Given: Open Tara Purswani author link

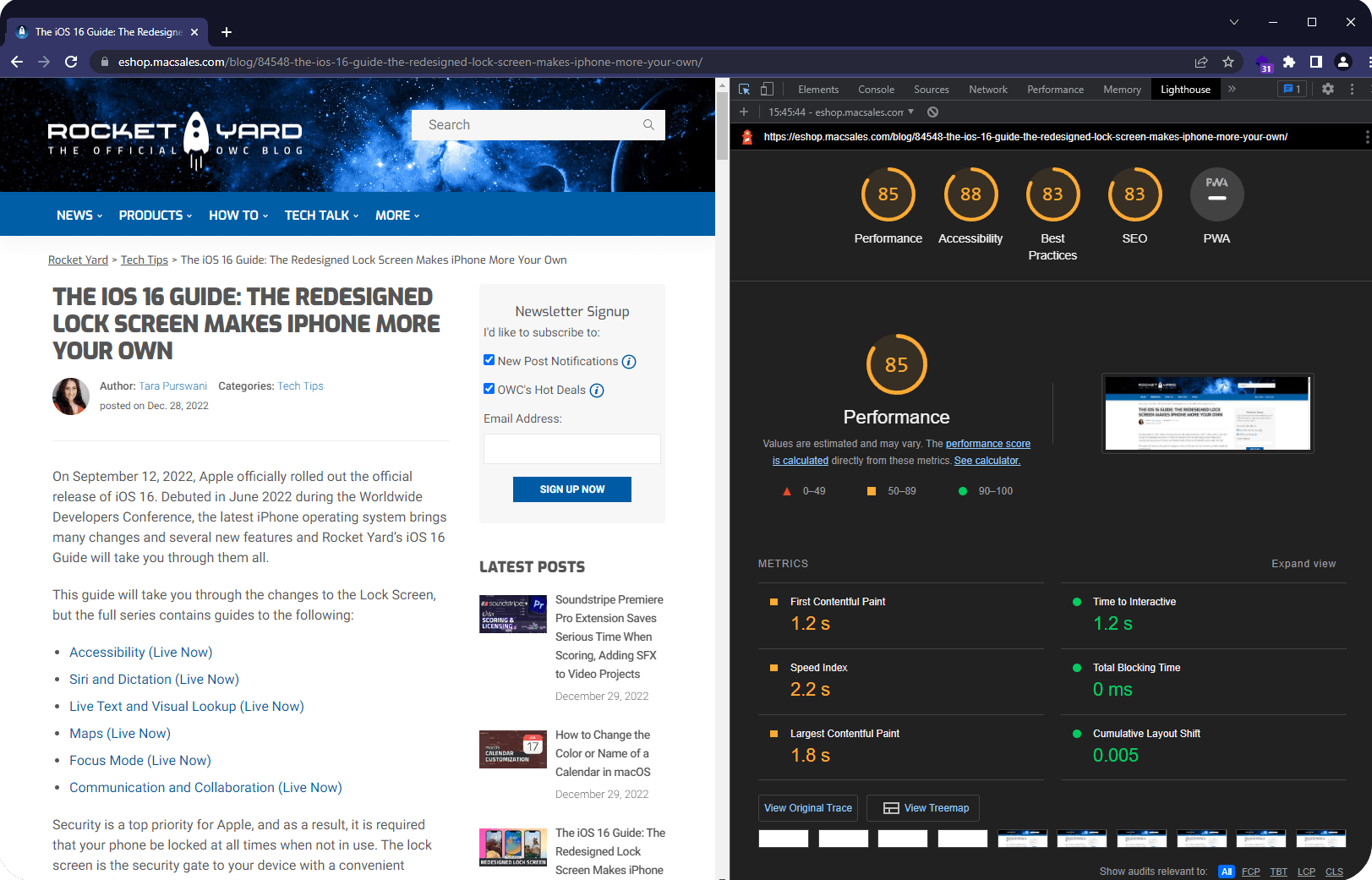Looking at the screenshot, I should tap(173, 386).
